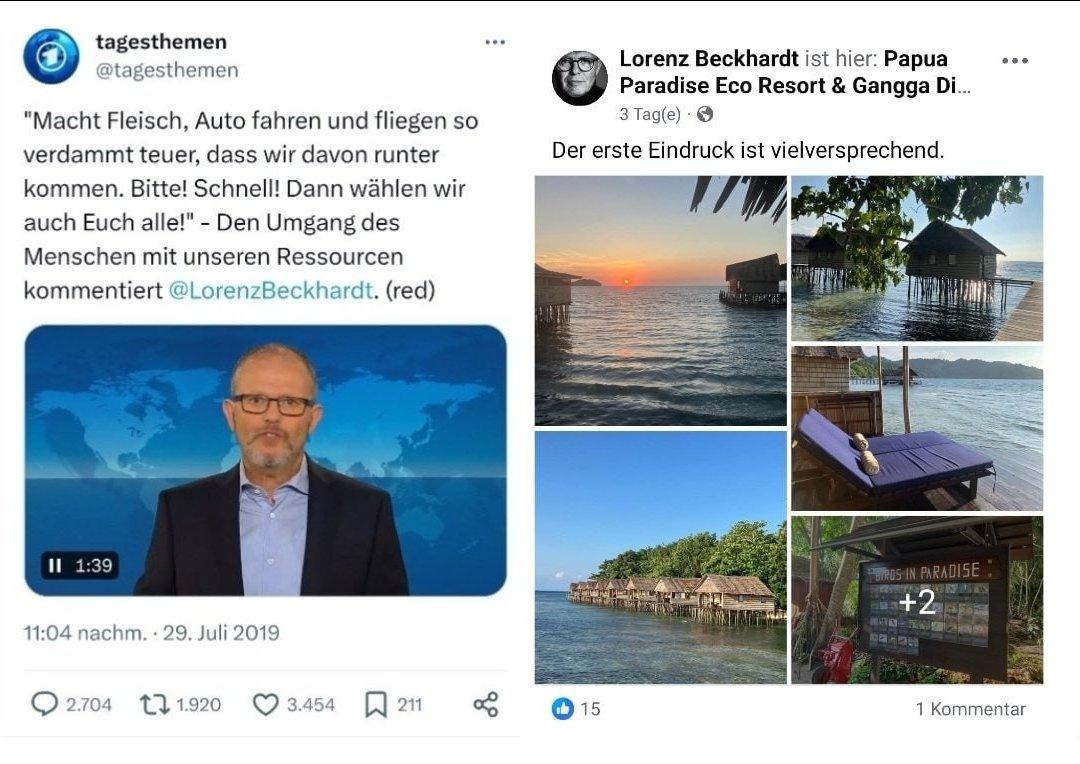Open the 3 Tag(e) post timestamp
The image size is (1080, 764).
650,114
